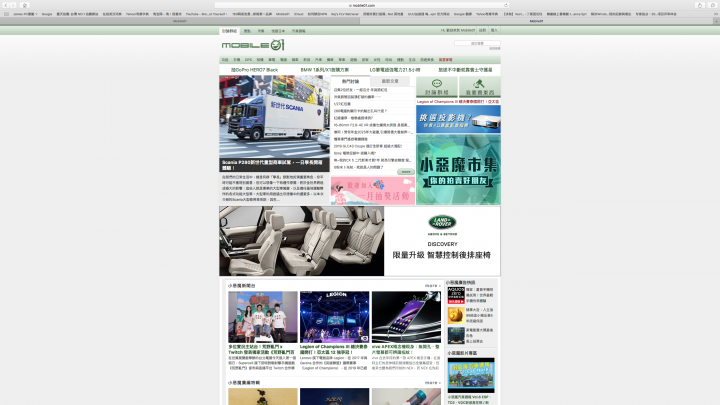Click the Safari share icon
The image size is (720, 405).
tap(700, 5)
